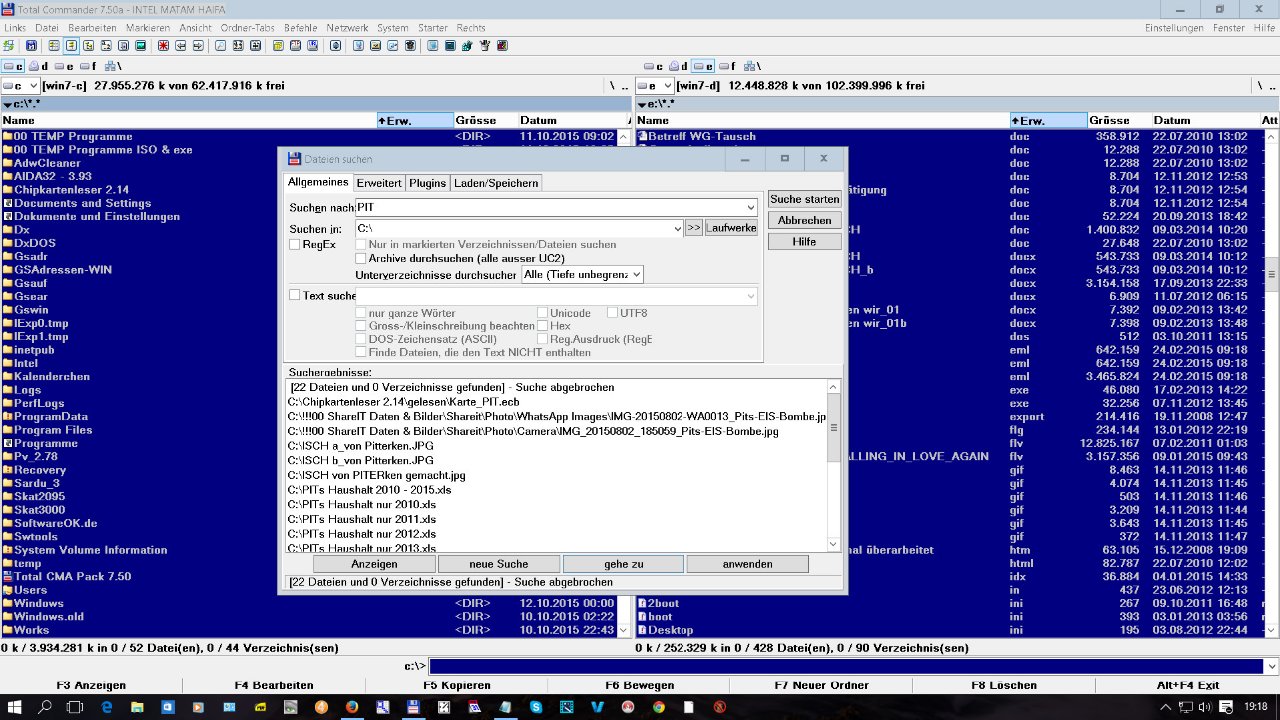This screenshot has height=720, width=1280.
Task: Open the command line history dropdown
Action: point(1271,666)
